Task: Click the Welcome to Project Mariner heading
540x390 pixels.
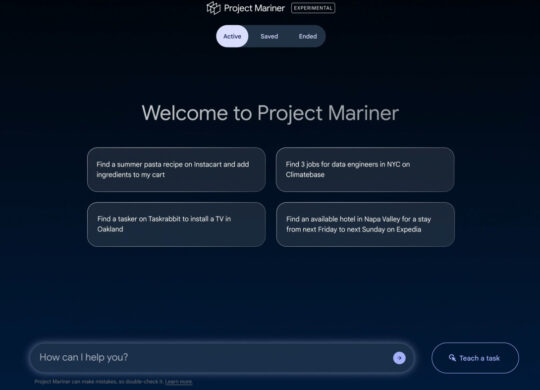Action: pos(270,113)
